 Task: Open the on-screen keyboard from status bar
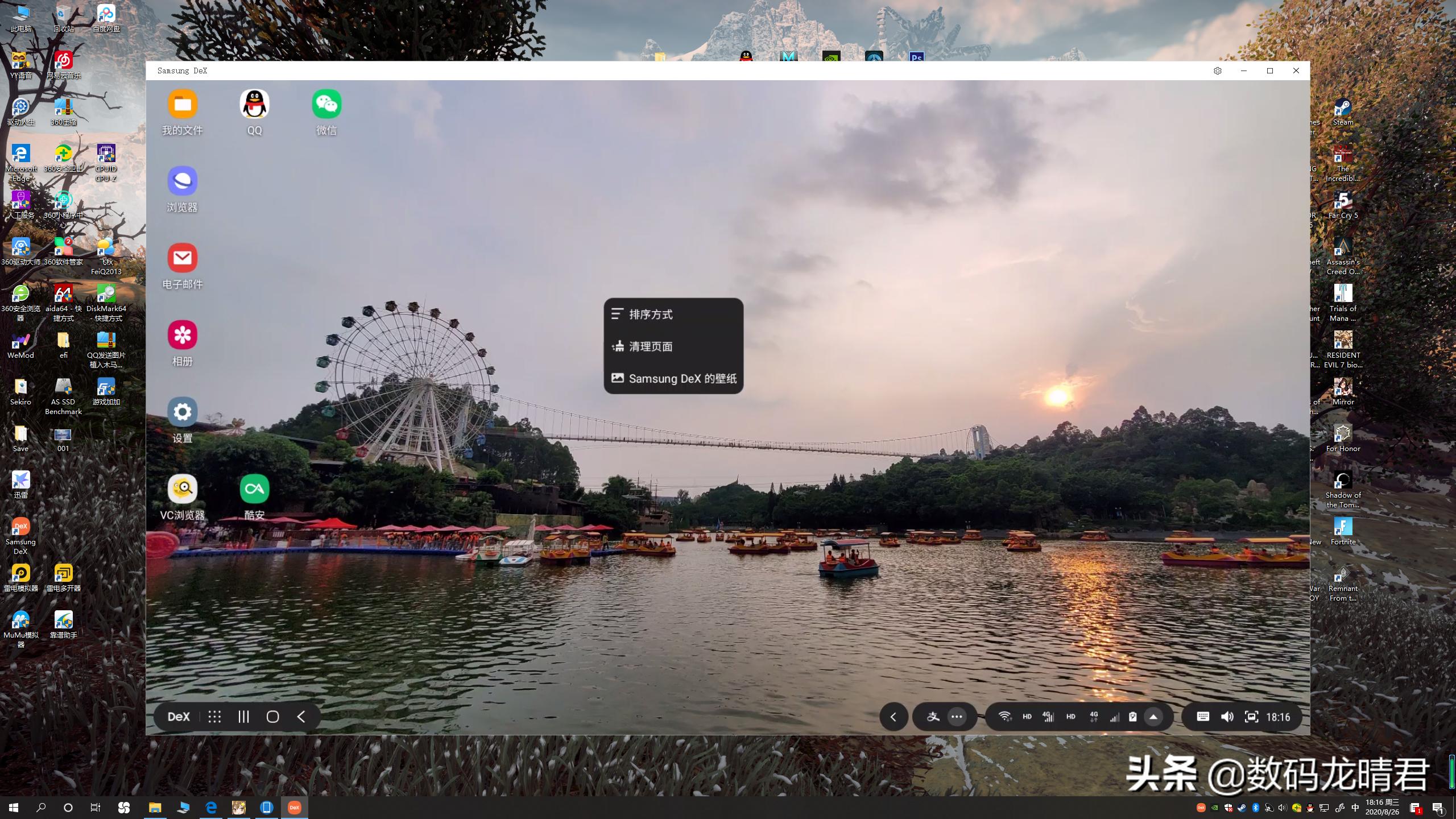click(1204, 717)
